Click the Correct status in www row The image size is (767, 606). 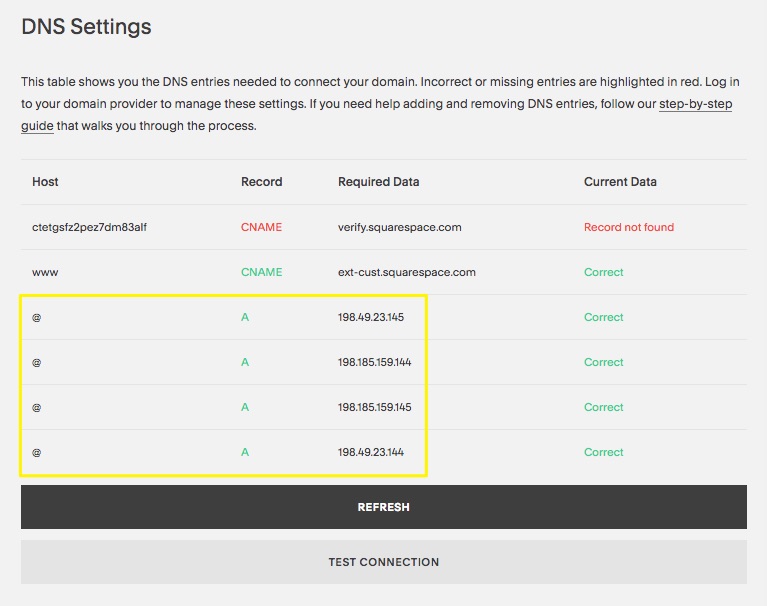603,272
